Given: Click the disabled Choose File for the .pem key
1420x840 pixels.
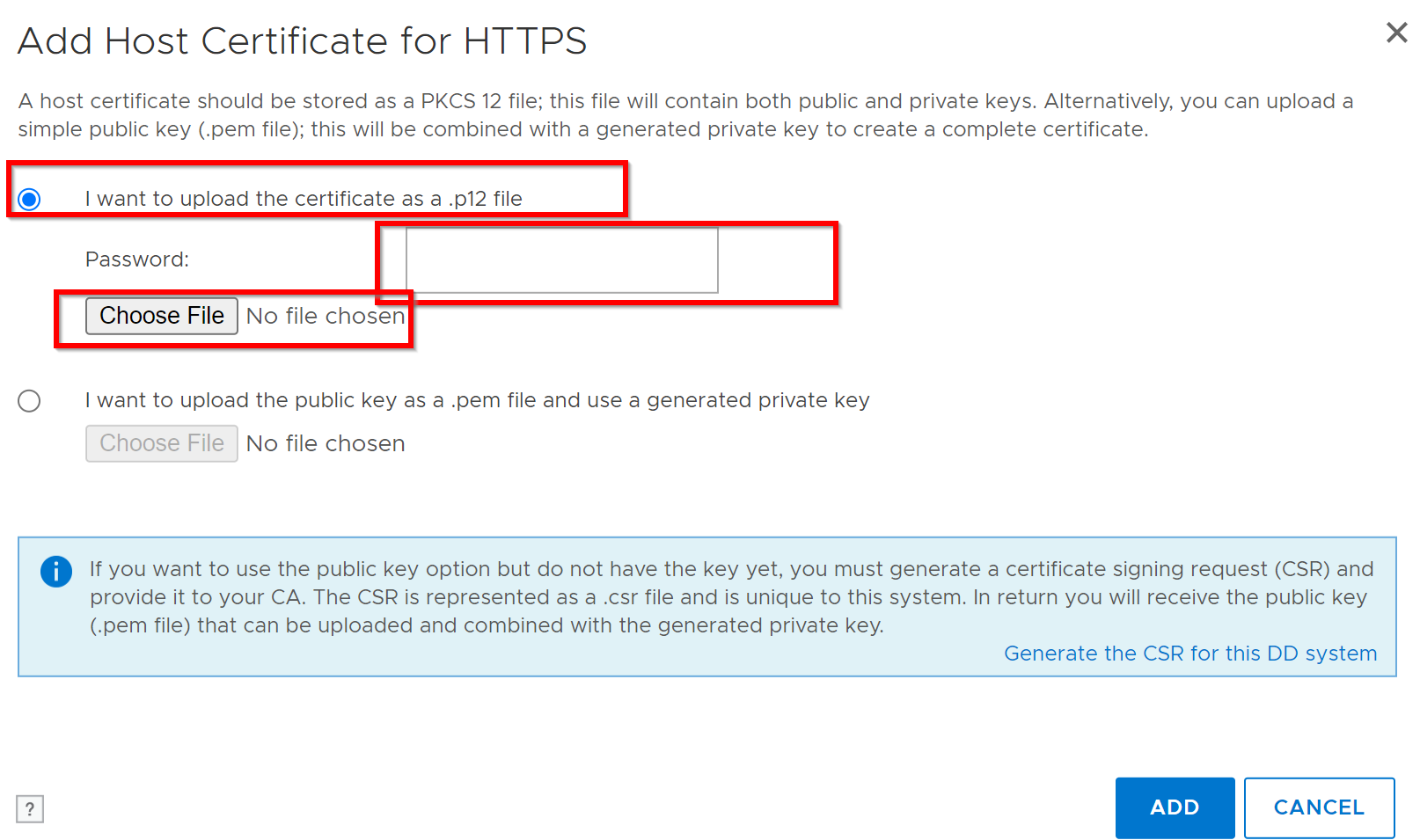Looking at the screenshot, I should tap(161, 442).
